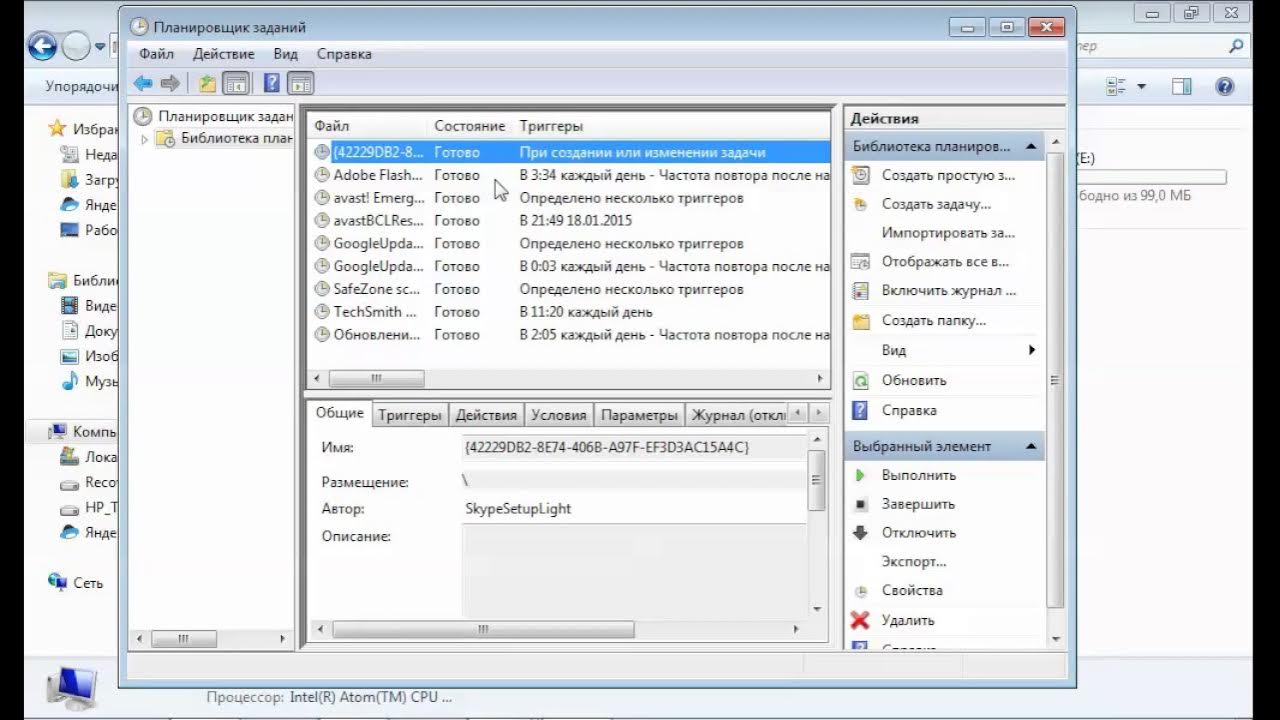Switch to the 'Триггеры' tab
This screenshot has height=720, width=1280.
click(x=410, y=416)
